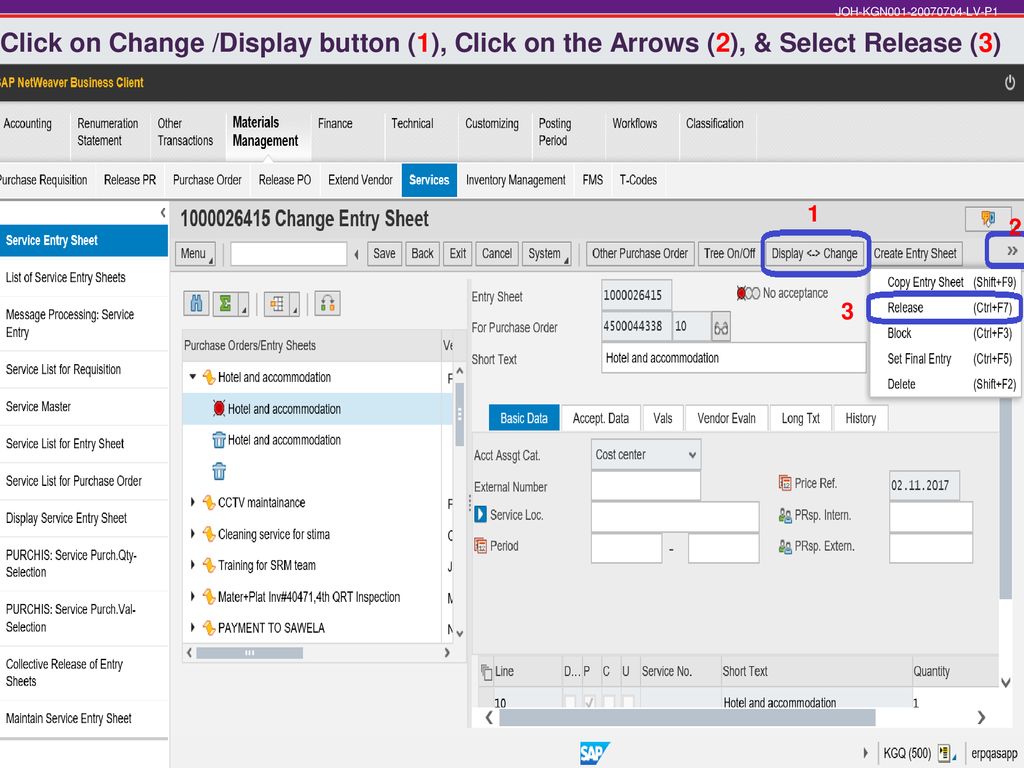Open the Vendor Evaln tab
Viewport: 1024px width, 768px height.
726,419
